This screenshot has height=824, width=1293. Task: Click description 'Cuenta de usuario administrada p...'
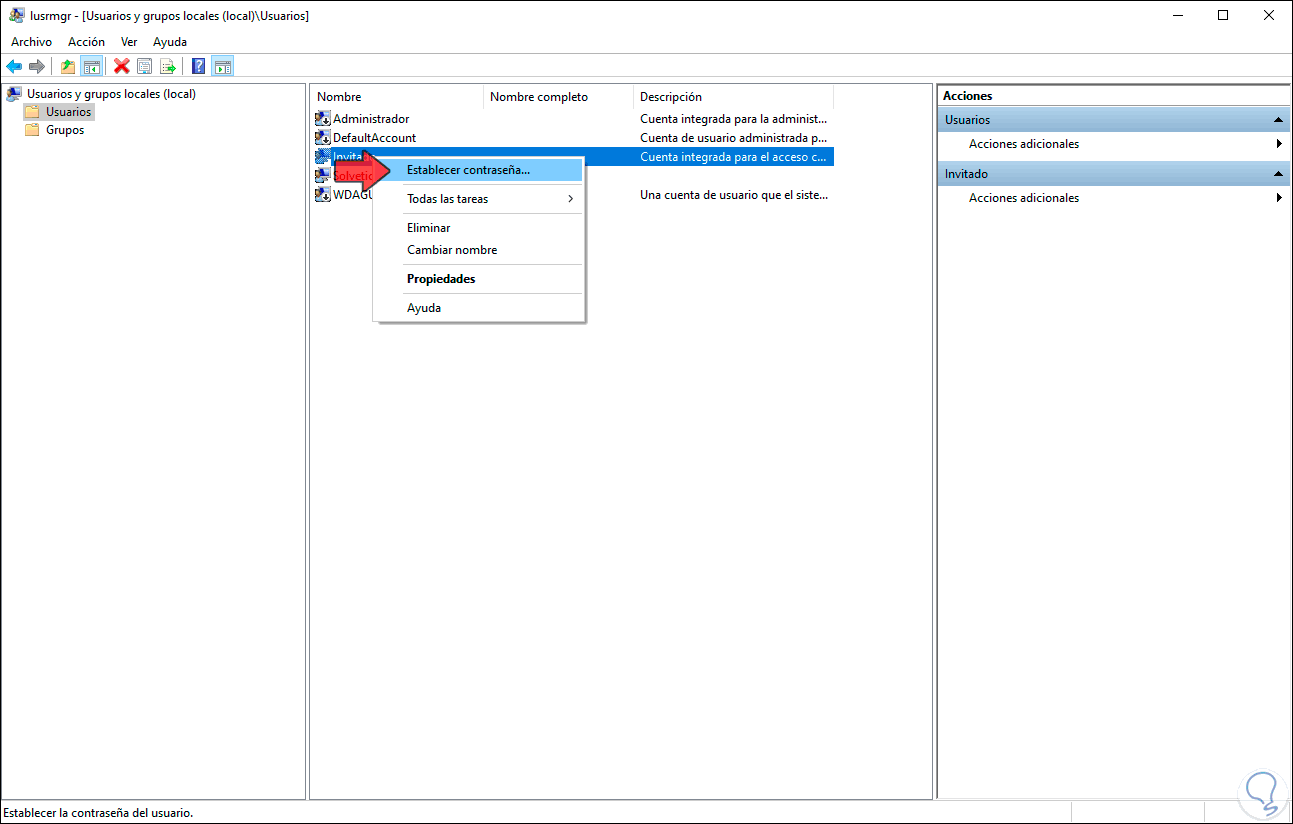pyautogui.click(x=734, y=138)
